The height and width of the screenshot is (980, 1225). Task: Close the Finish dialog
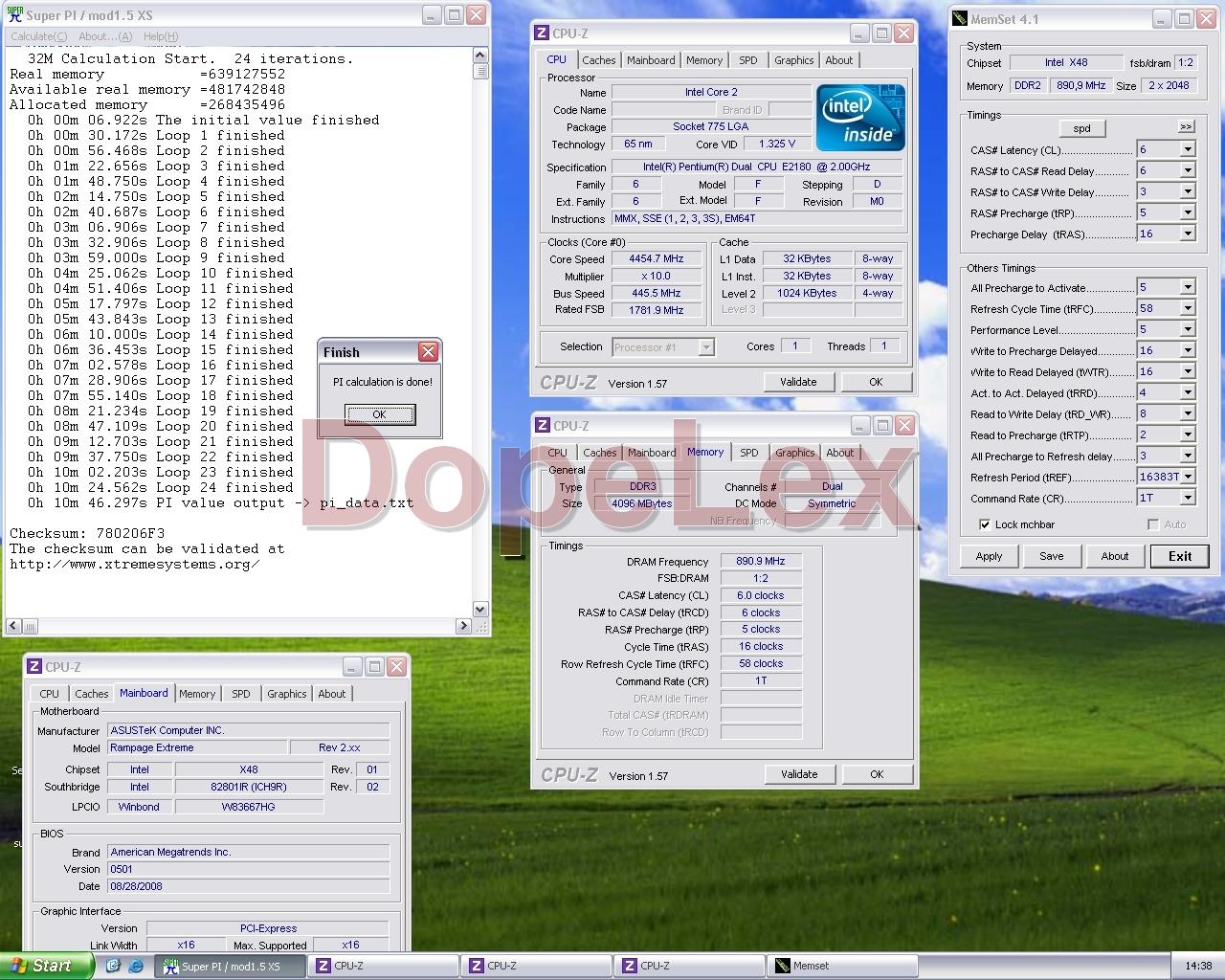tap(428, 352)
